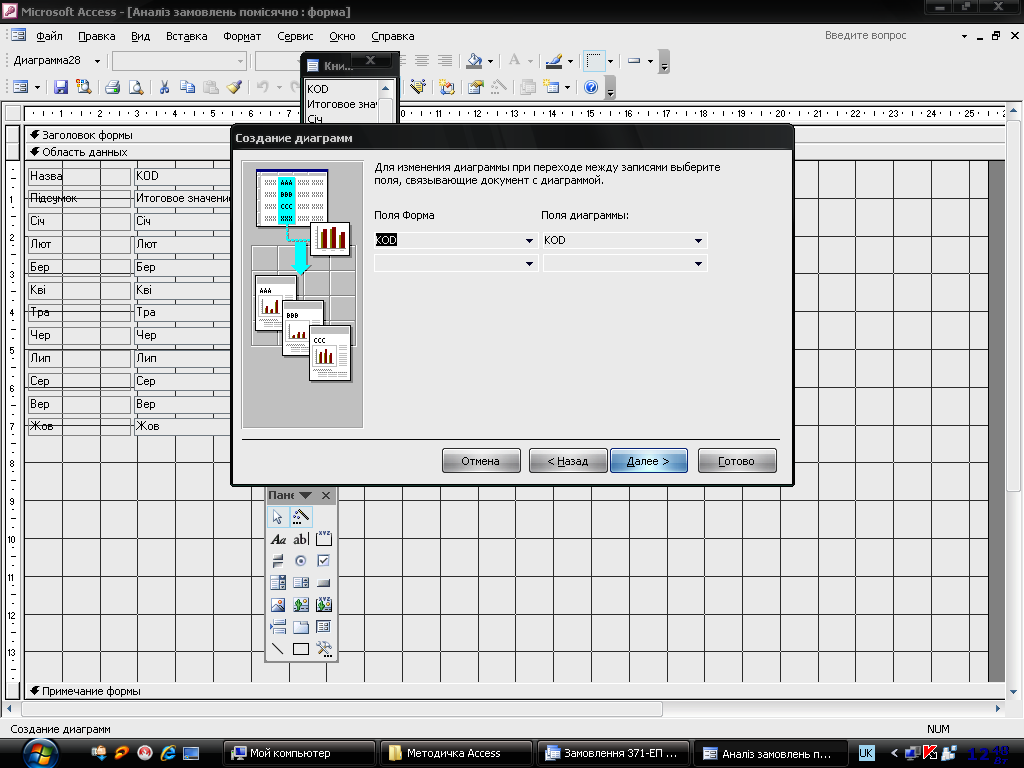Open the Сервис menu
The width and height of the screenshot is (1024, 768).
pyautogui.click(x=295, y=37)
